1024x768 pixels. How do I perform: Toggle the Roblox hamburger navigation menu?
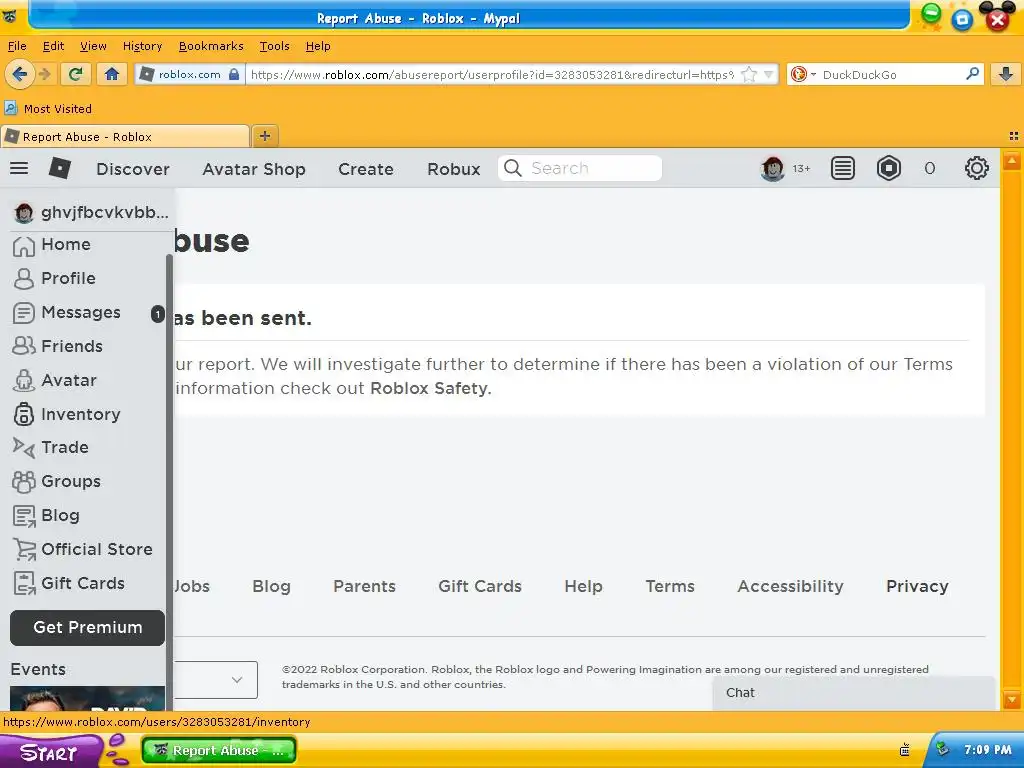(x=19, y=168)
